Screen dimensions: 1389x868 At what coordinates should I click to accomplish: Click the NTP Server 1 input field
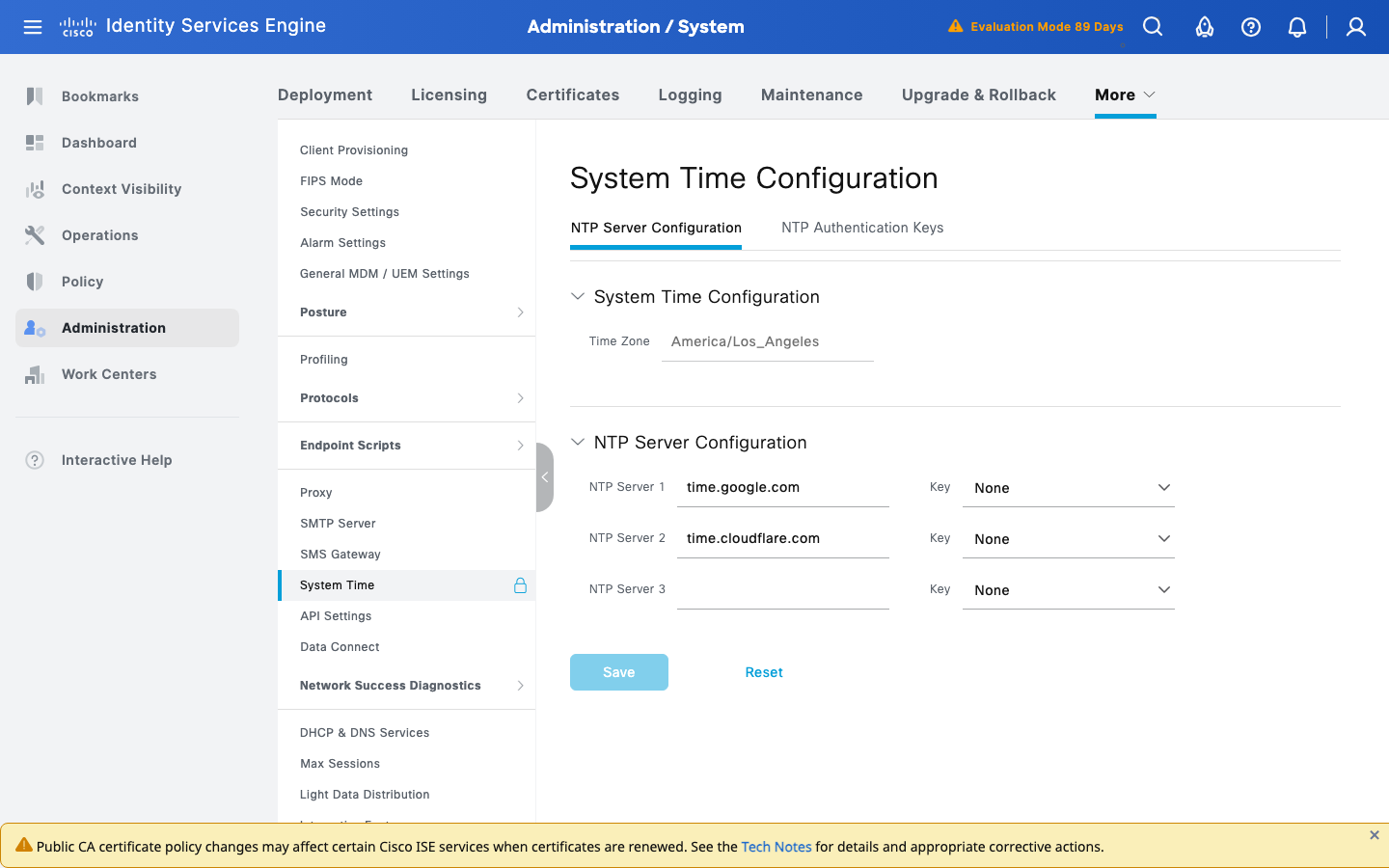783,488
